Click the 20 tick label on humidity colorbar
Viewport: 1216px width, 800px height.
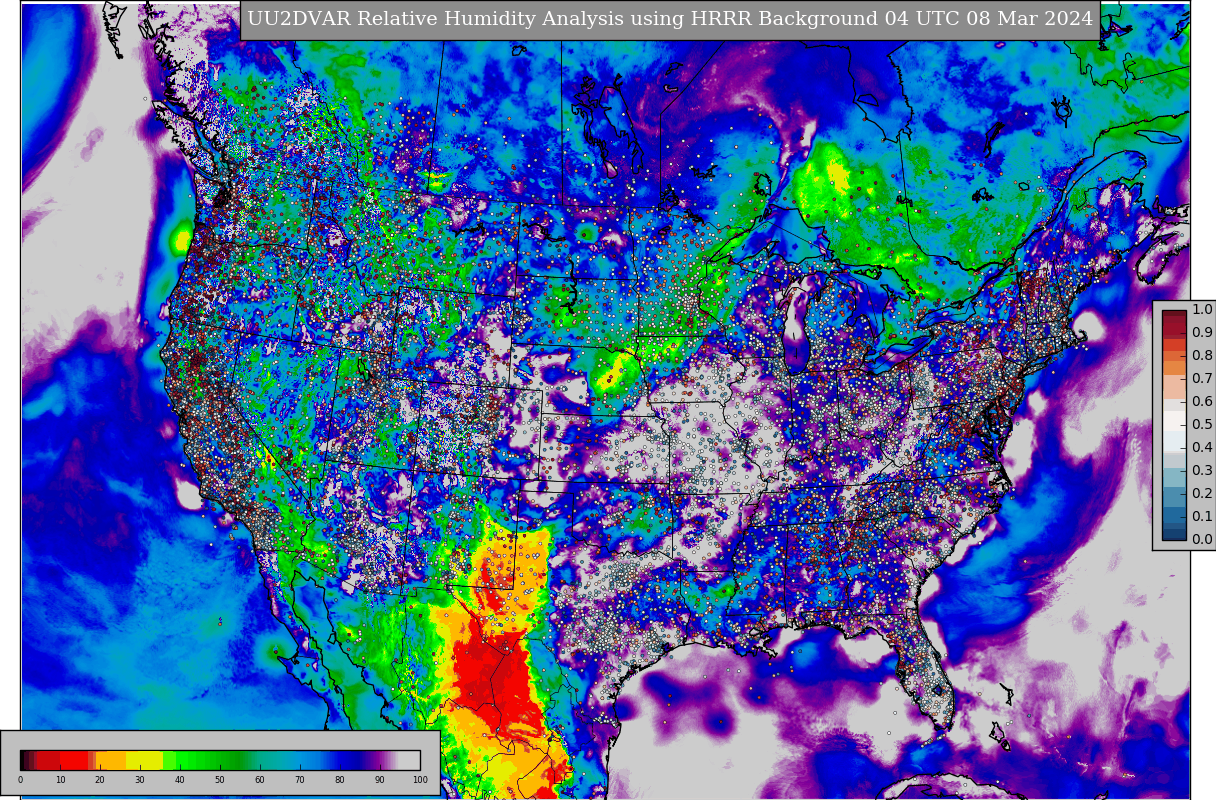point(100,780)
